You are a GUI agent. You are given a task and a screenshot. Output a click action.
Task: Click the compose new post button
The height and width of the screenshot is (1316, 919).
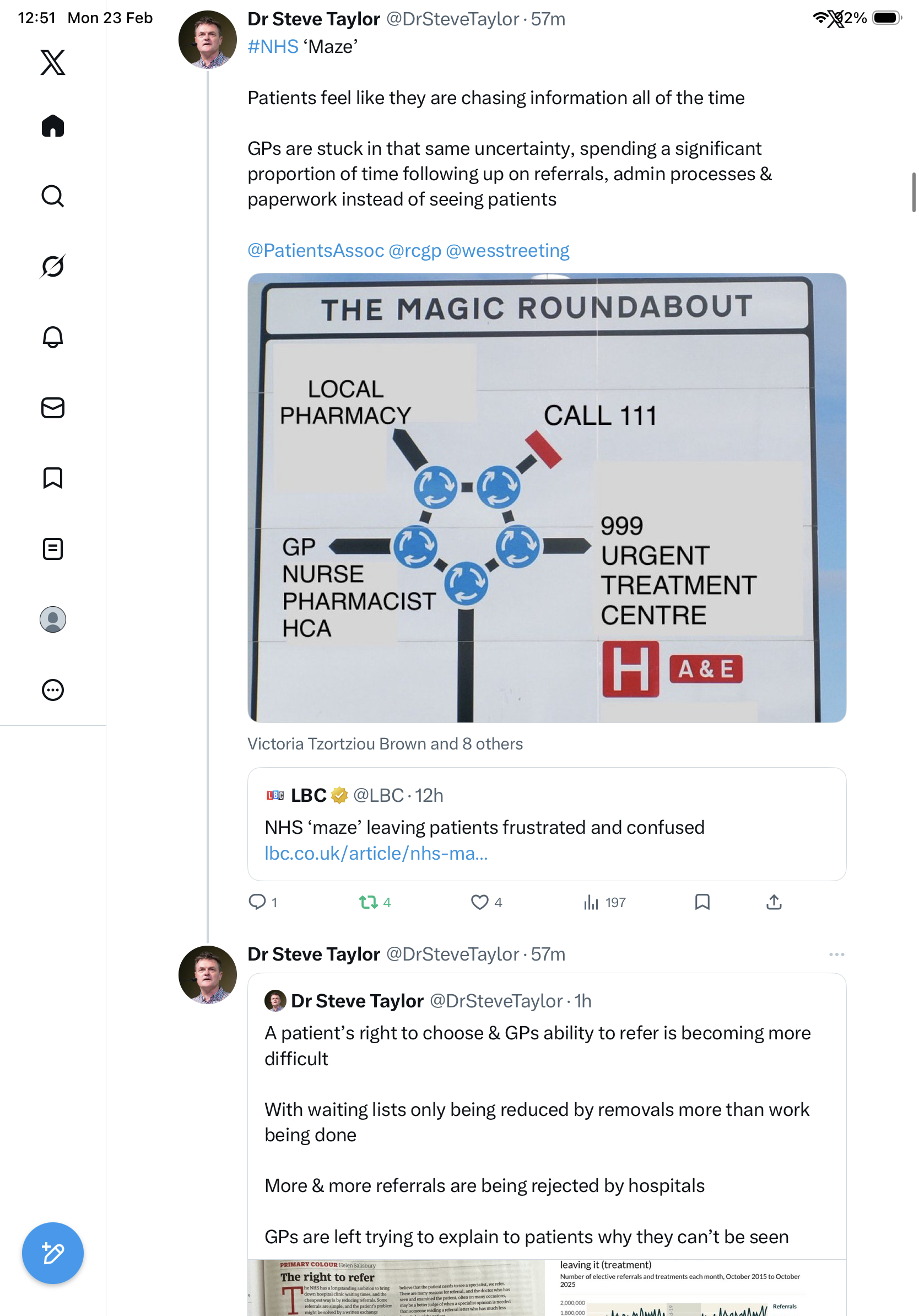pyautogui.click(x=53, y=1253)
